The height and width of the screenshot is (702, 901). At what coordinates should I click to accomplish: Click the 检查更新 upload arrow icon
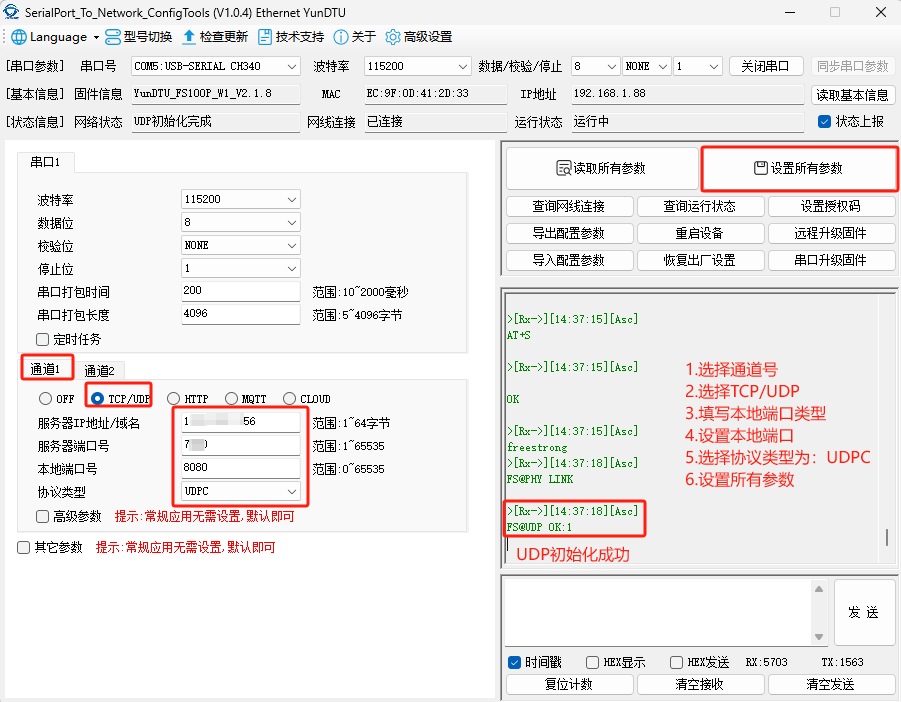coord(188,37)
